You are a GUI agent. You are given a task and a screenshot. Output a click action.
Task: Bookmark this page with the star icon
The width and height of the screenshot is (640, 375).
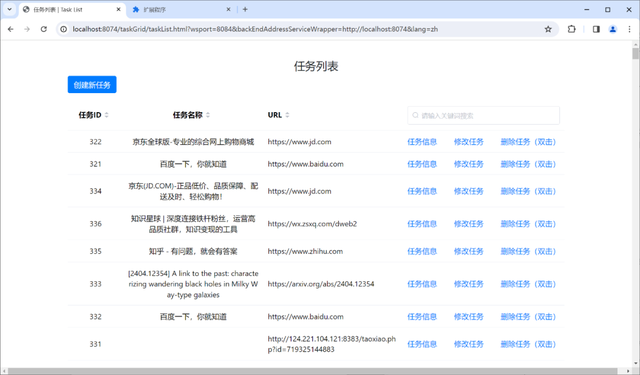(548, 29)
